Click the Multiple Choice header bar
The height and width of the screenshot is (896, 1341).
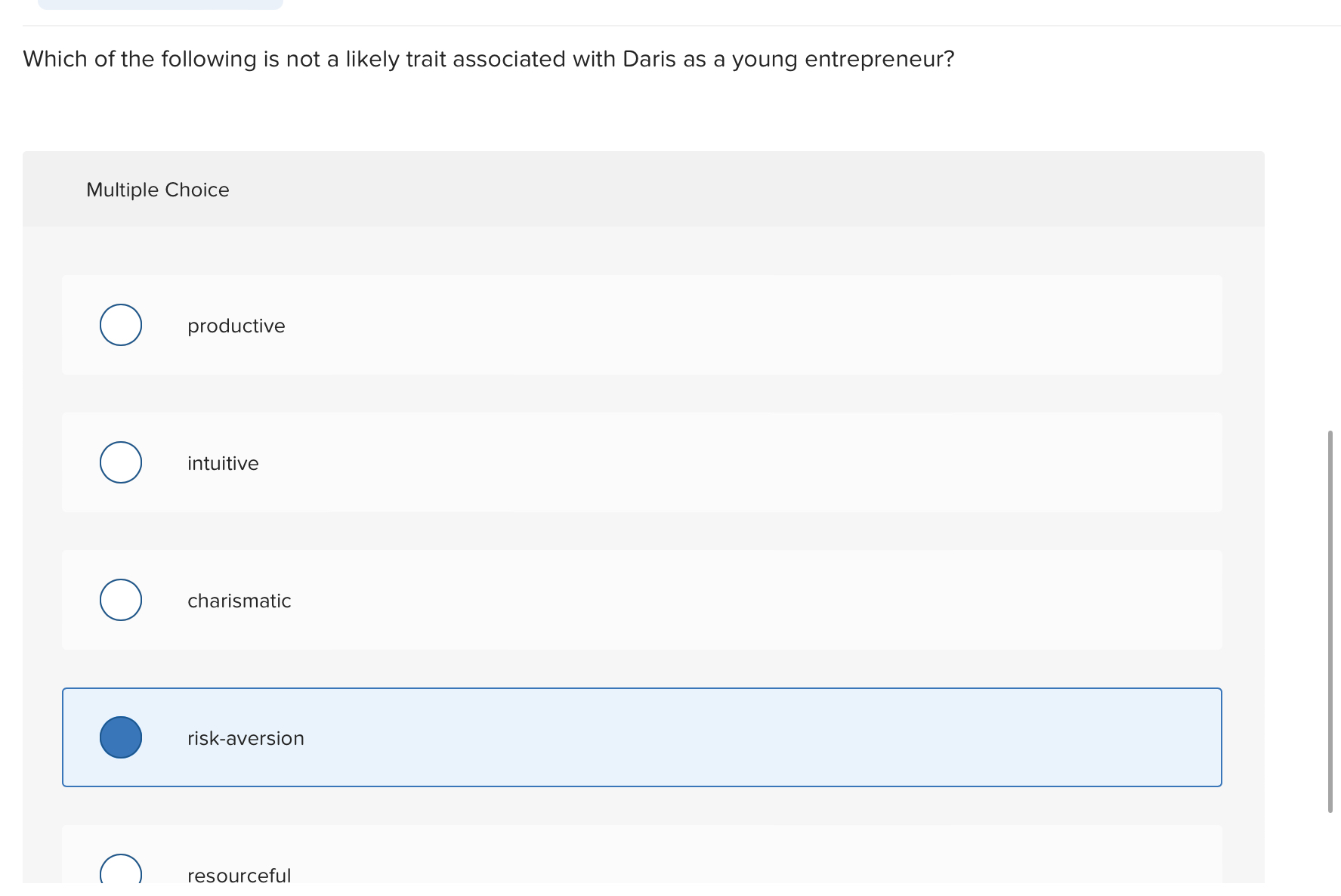[642, 189]
